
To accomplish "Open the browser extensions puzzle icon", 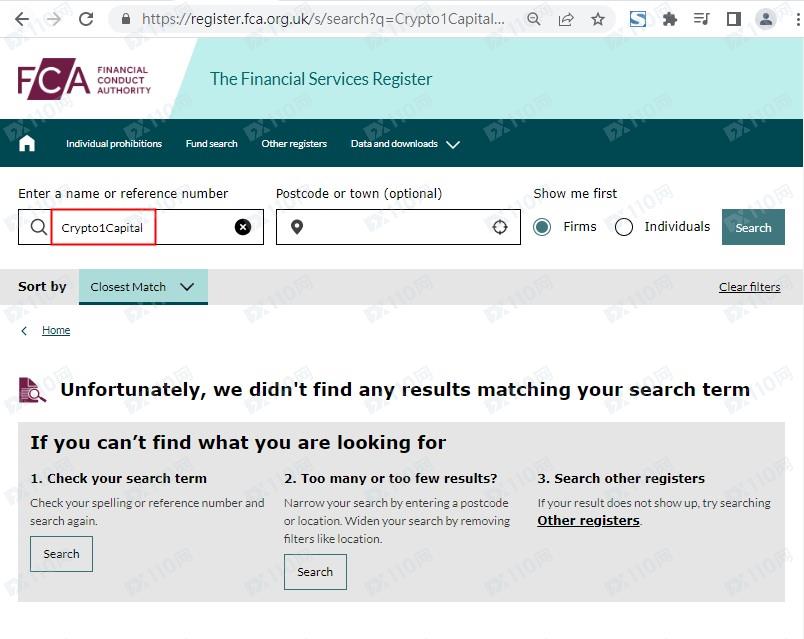I will pos(670,19).
